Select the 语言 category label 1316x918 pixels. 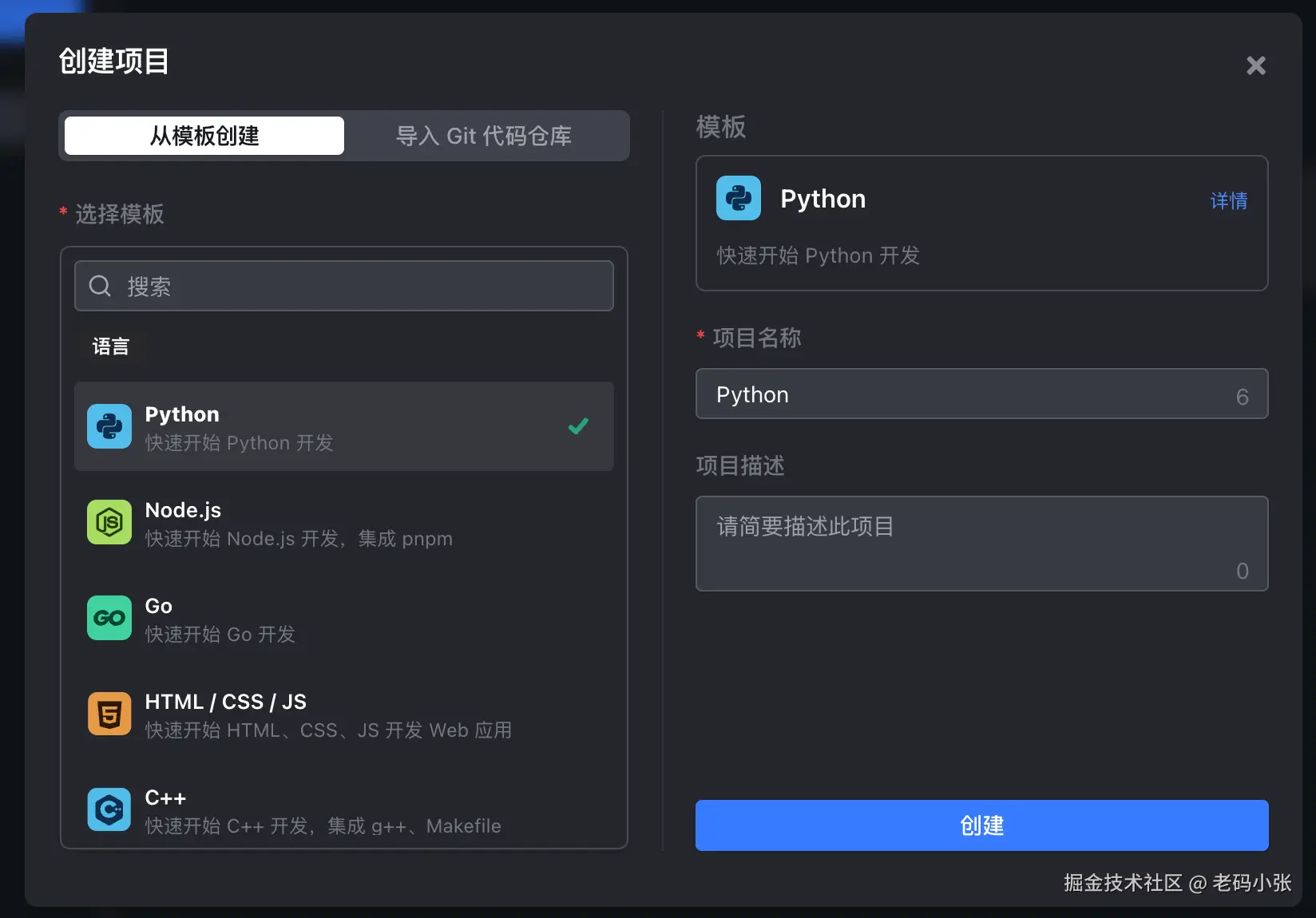coord(111,346)
